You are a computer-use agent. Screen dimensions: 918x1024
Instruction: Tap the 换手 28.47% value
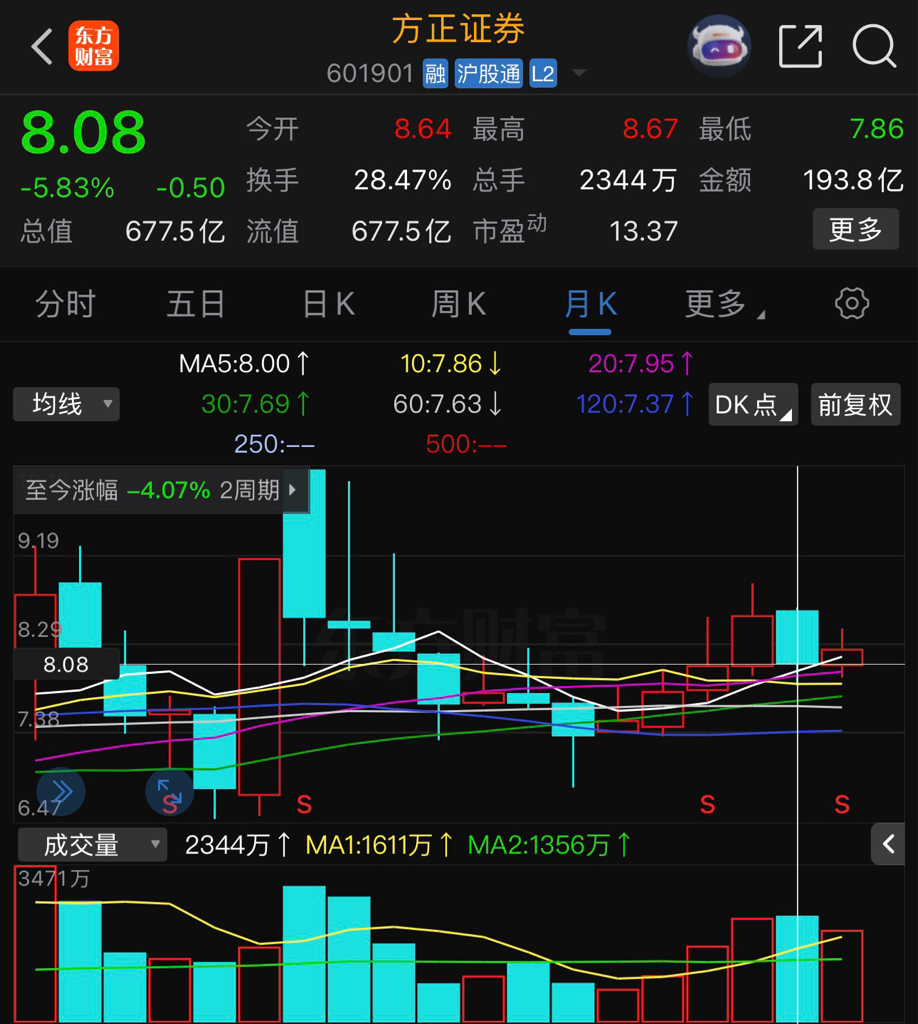tap(402, 180)
